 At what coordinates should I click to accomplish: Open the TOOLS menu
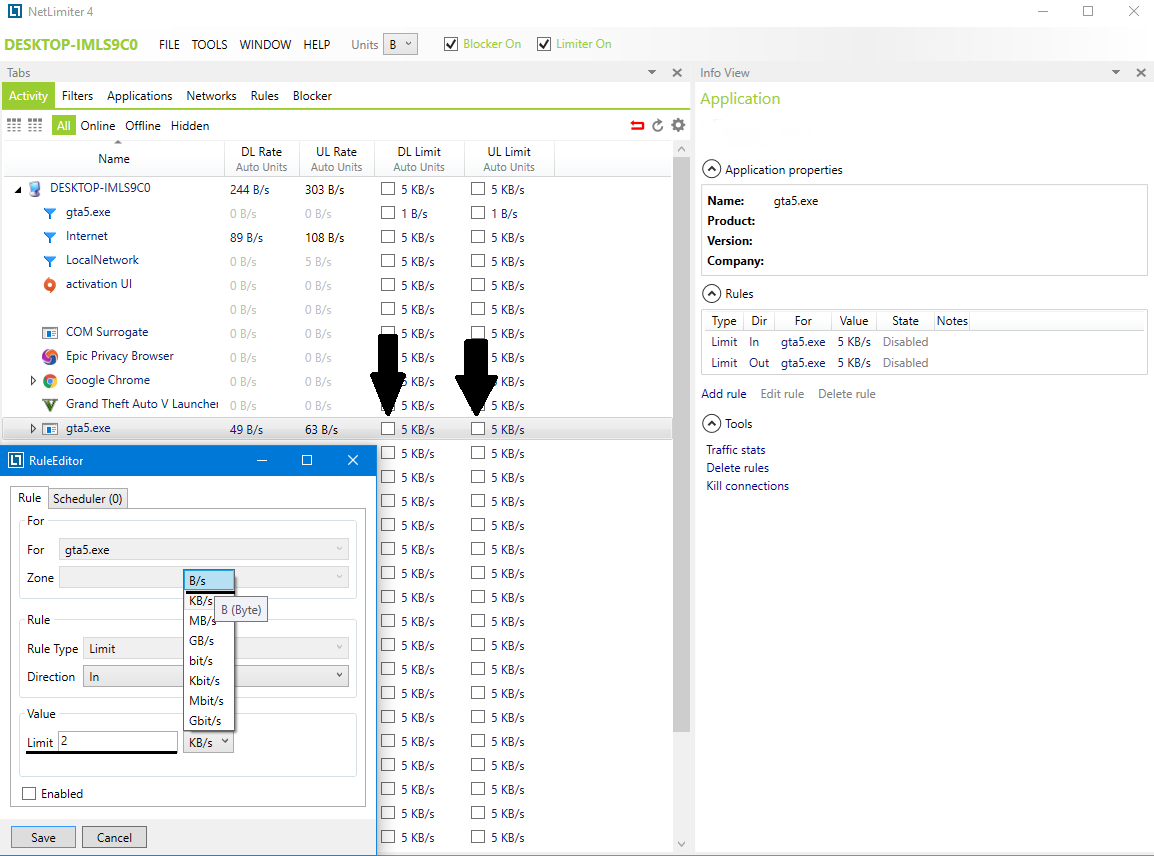pyautogui.click(x=210, y=44)
